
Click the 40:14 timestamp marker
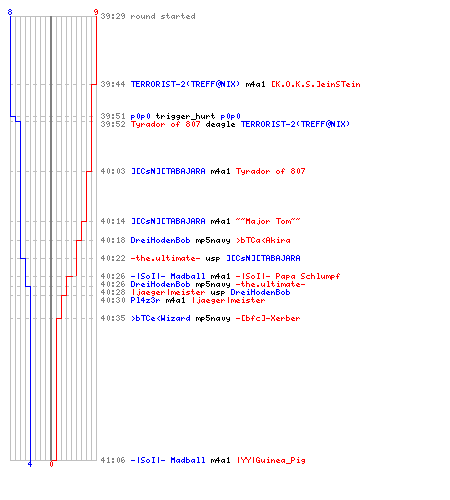(113, 221)
